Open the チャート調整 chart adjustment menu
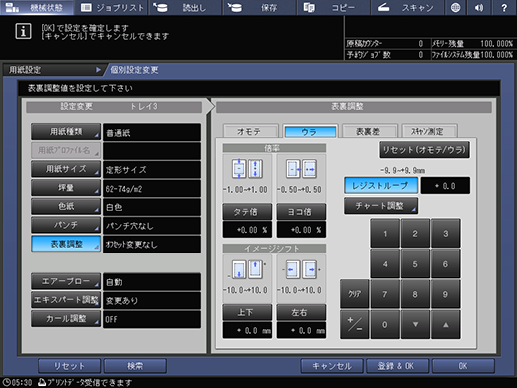 pos(381,206)
